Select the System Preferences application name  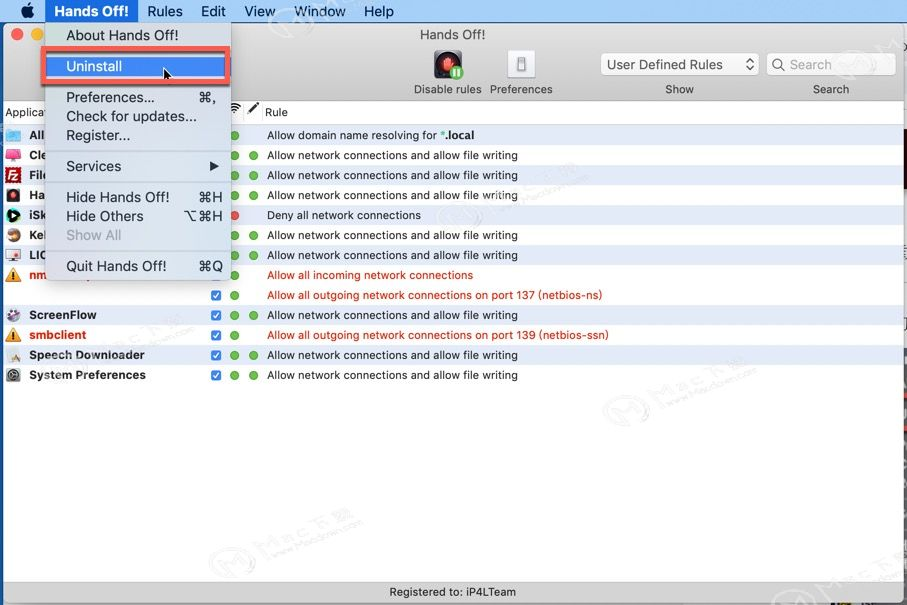87,375
